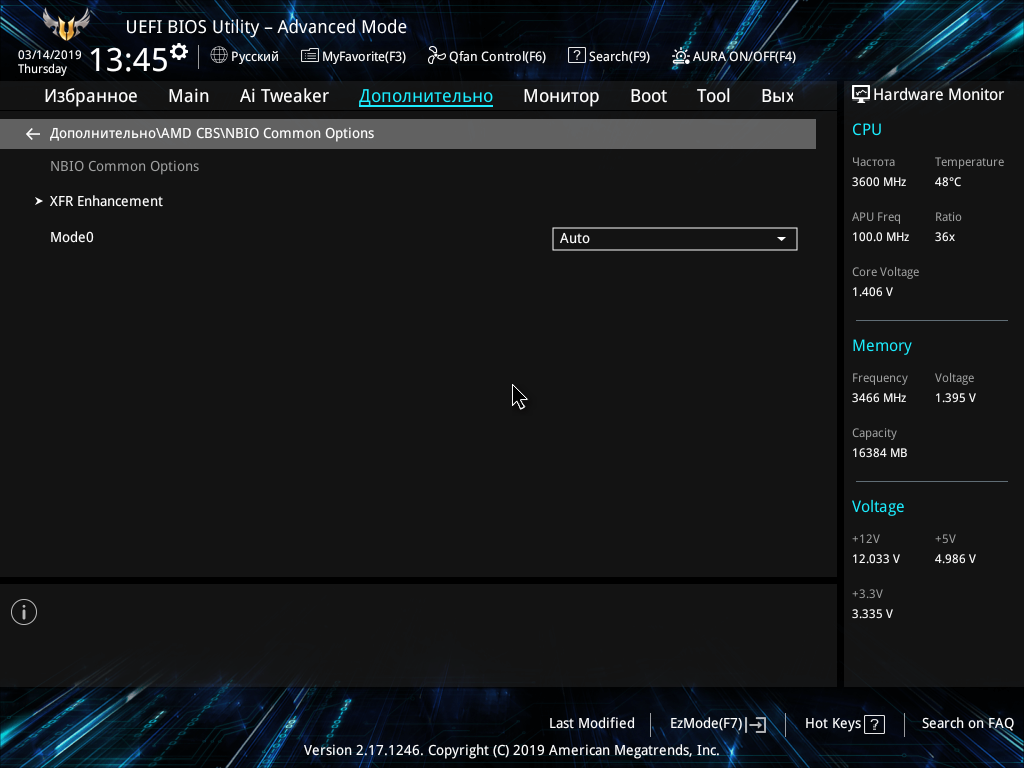
Task: Click the memory voltage 1.395 V value
Action: 955,398
